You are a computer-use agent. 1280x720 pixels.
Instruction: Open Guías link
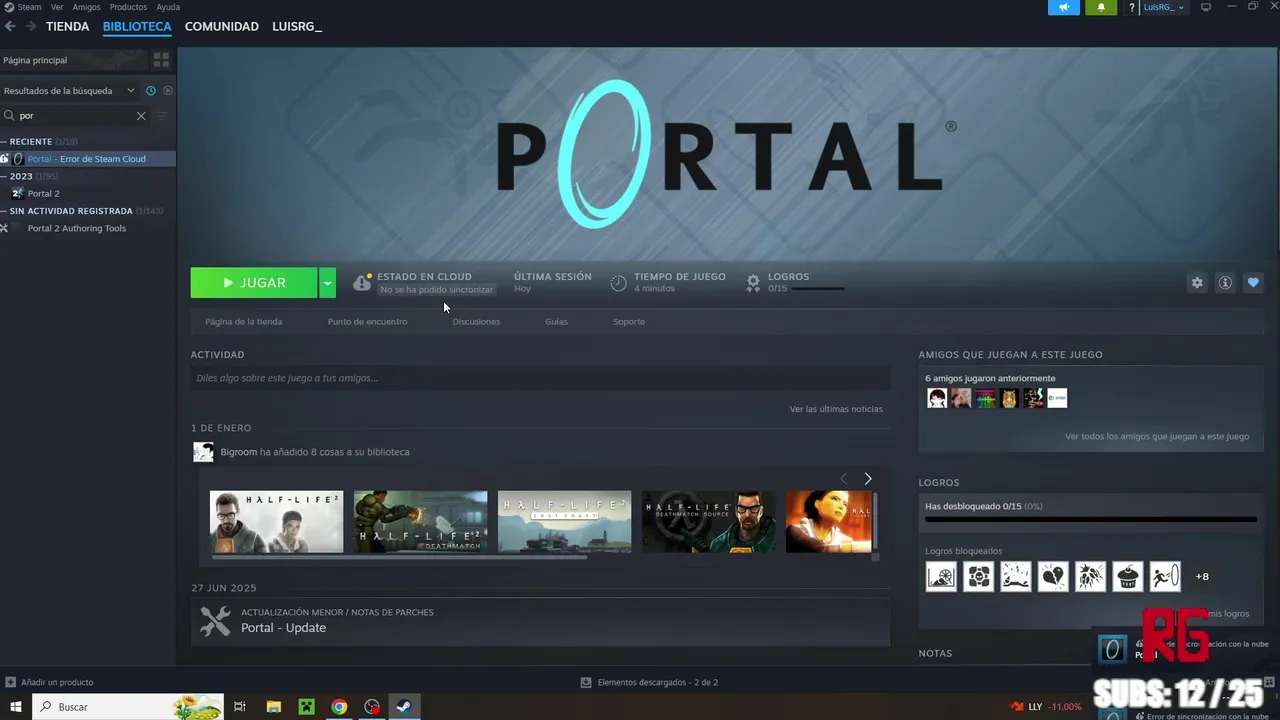pos(556,322)
